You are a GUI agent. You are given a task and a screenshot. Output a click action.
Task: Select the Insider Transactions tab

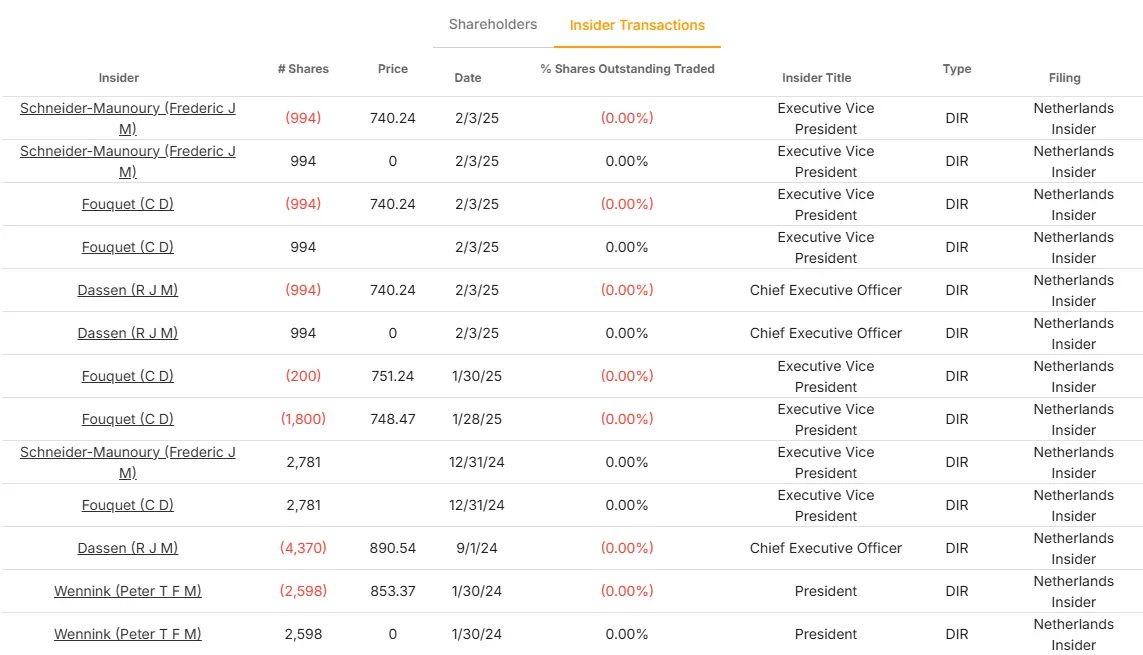coord(637,25)
